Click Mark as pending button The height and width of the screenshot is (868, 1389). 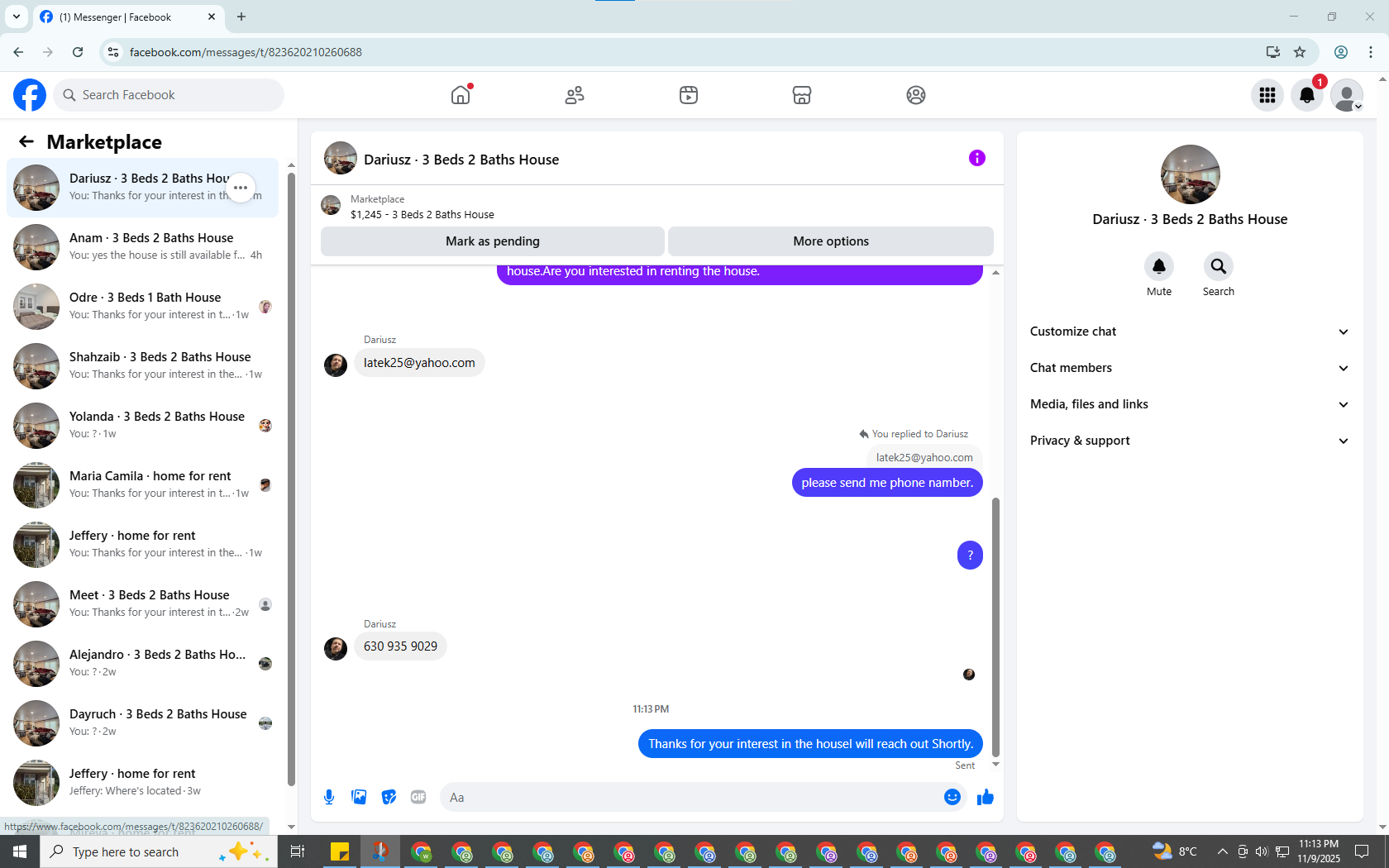coord(493,241)
